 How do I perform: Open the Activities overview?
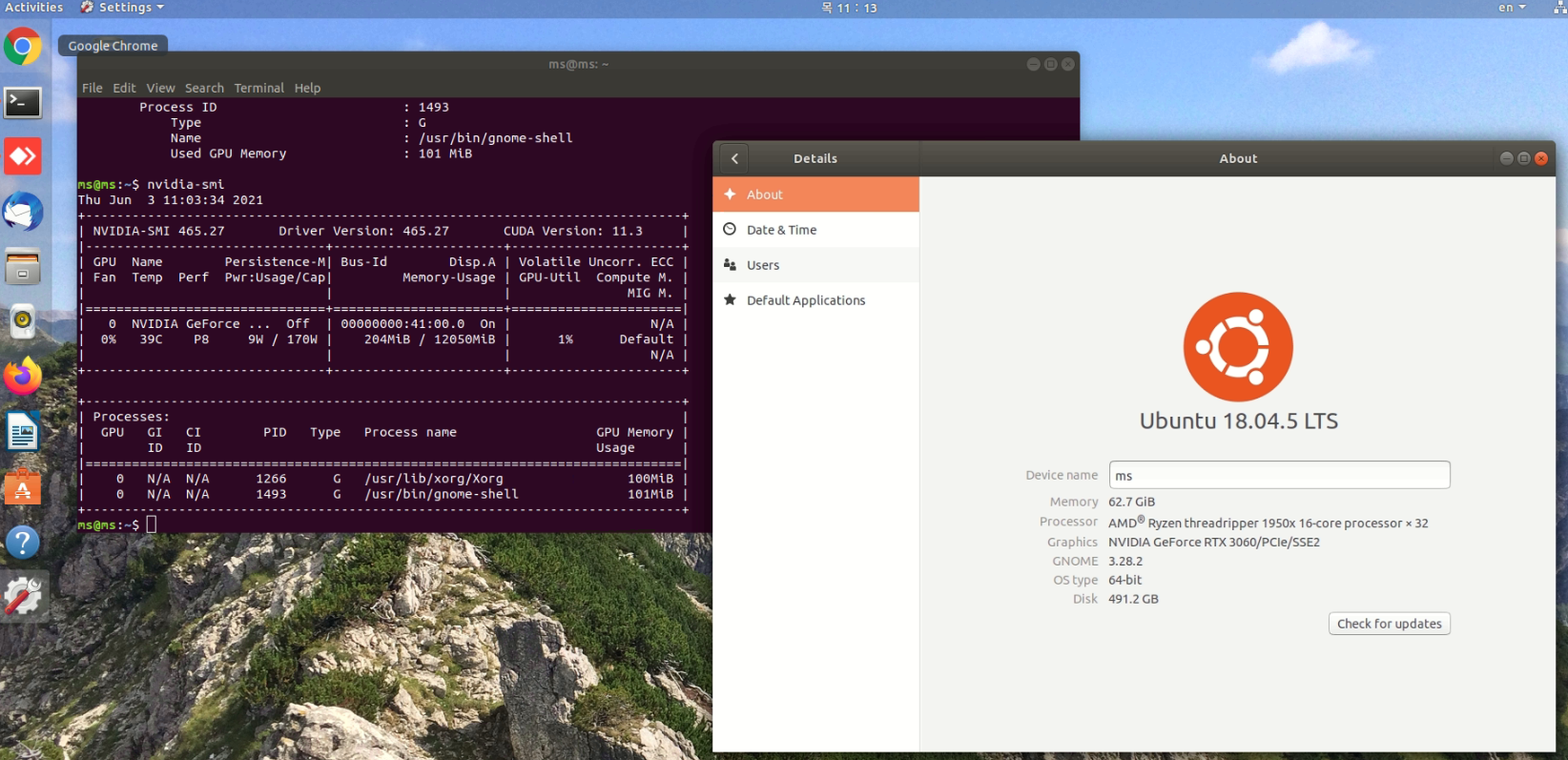34,8
